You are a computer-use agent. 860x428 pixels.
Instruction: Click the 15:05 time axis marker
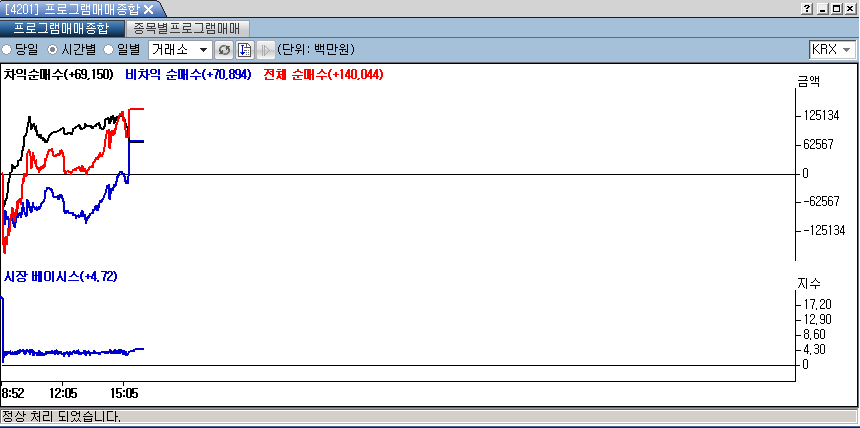[124, 394]
